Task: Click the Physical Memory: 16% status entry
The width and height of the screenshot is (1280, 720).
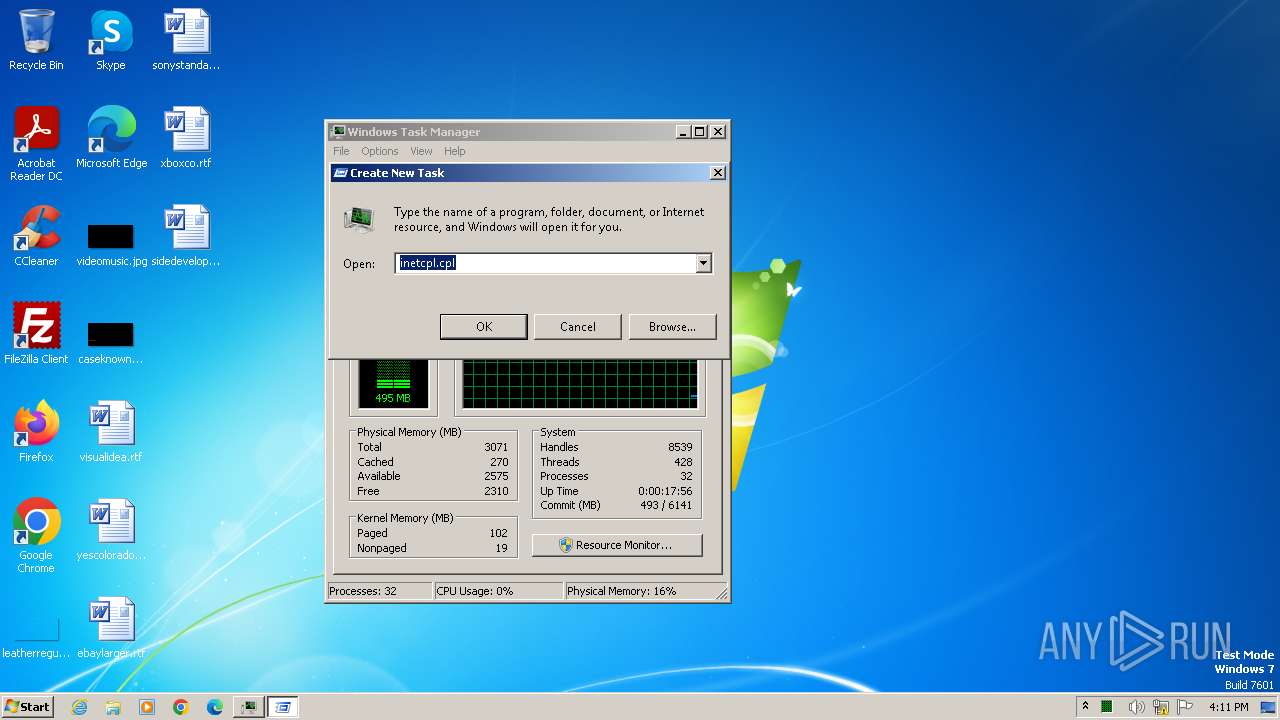Action: [x=645, y=591]
